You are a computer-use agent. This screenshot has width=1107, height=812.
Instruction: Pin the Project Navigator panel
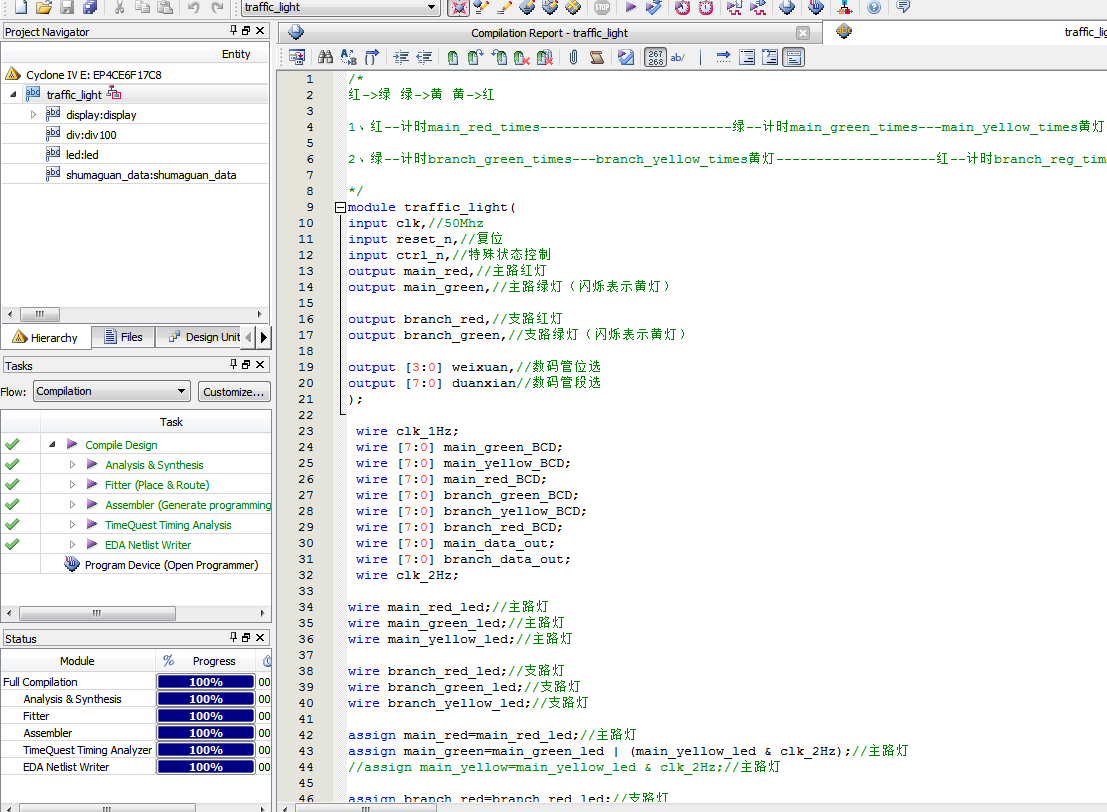click(x=234, y=30)
